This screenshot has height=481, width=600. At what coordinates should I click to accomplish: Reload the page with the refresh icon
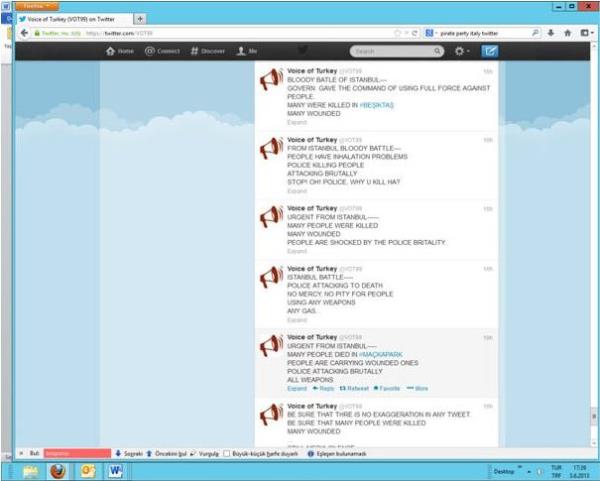[414, 33]
